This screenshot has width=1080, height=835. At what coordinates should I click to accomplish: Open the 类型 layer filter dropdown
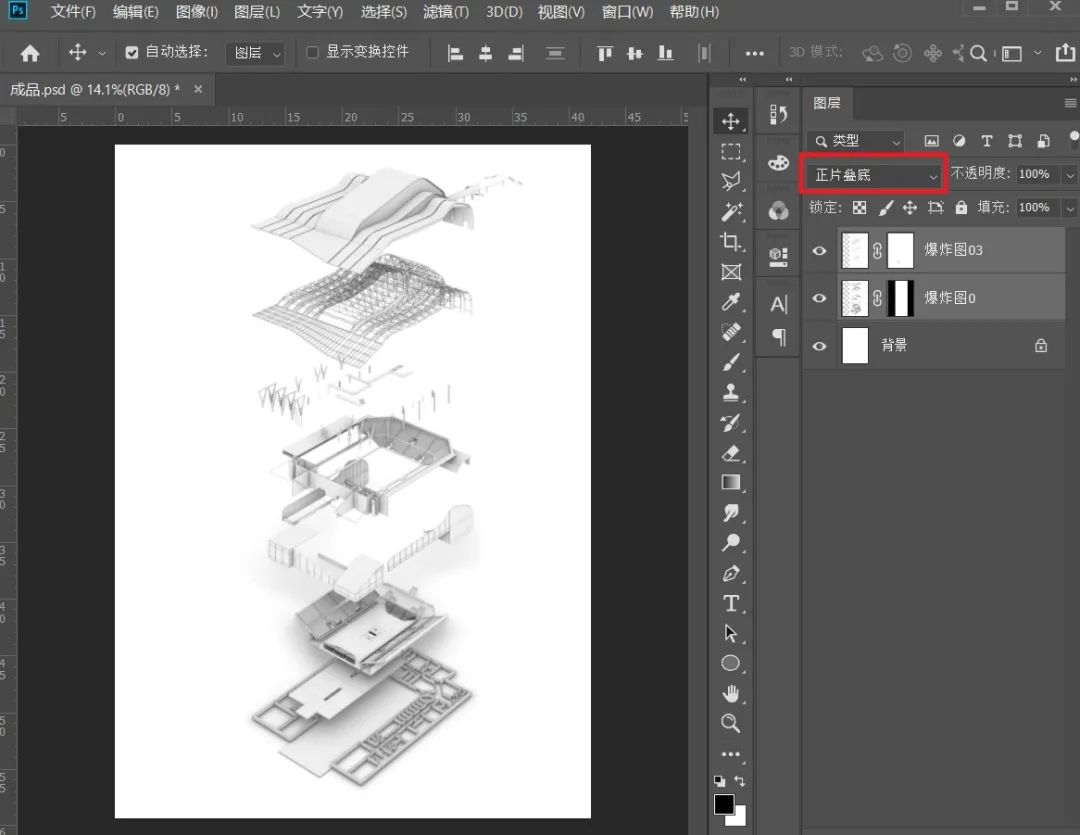[x=855, y=141]
